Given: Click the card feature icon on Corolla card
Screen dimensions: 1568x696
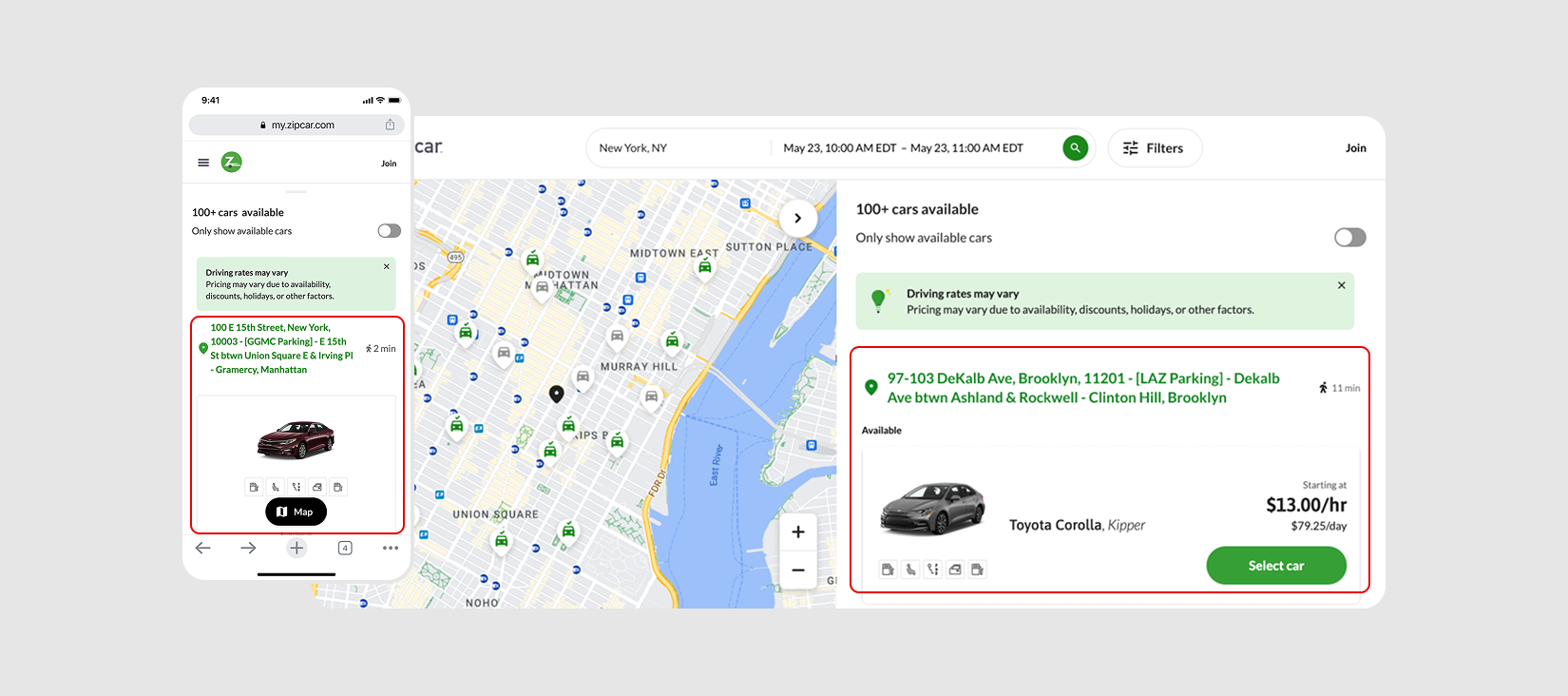Looking at the screenshot, I should 955,570.
